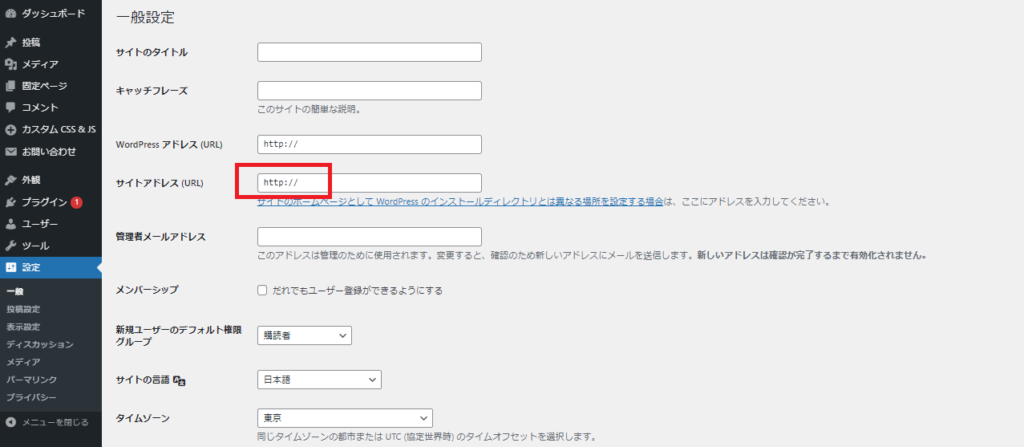Viewport: 1024px width, 447px height.
Task: Open the timezone dropdown showing 東京
Action: 344,418
